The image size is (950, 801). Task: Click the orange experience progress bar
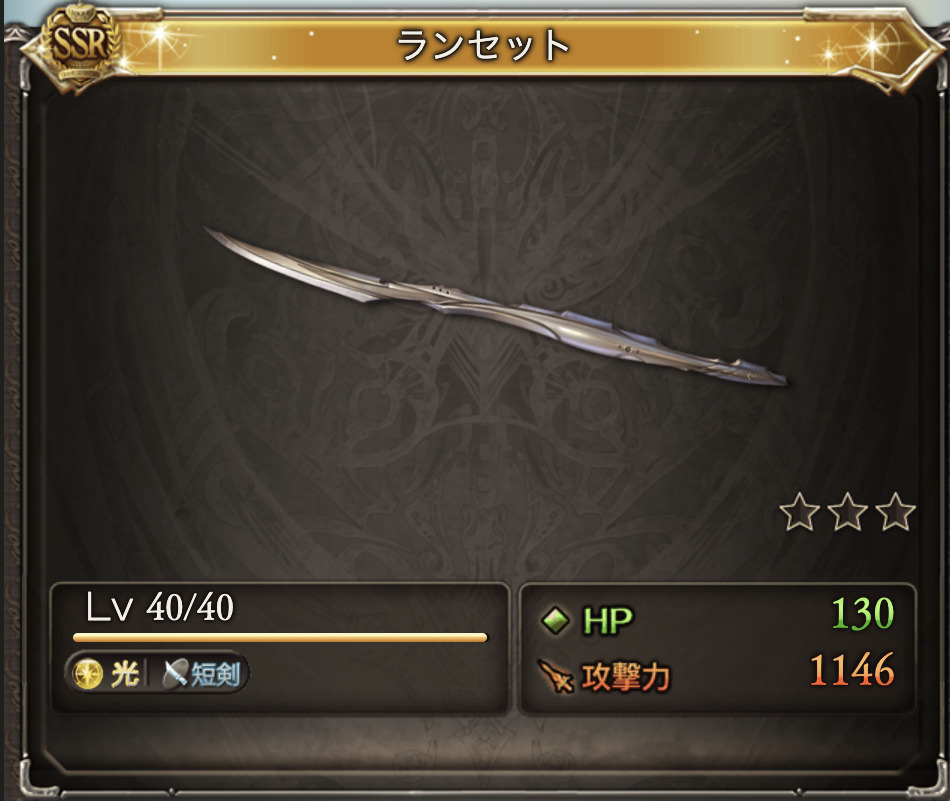click(280, 637)
